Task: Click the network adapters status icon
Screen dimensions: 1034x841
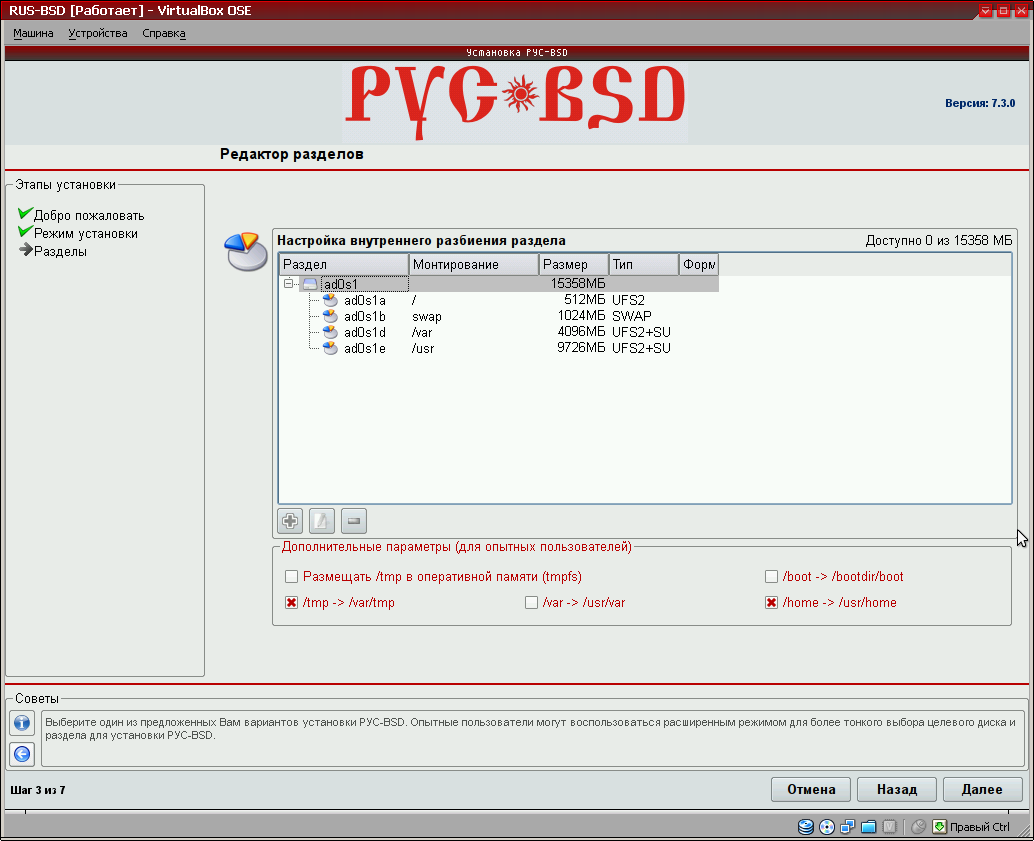Action: tap(848, 827)
